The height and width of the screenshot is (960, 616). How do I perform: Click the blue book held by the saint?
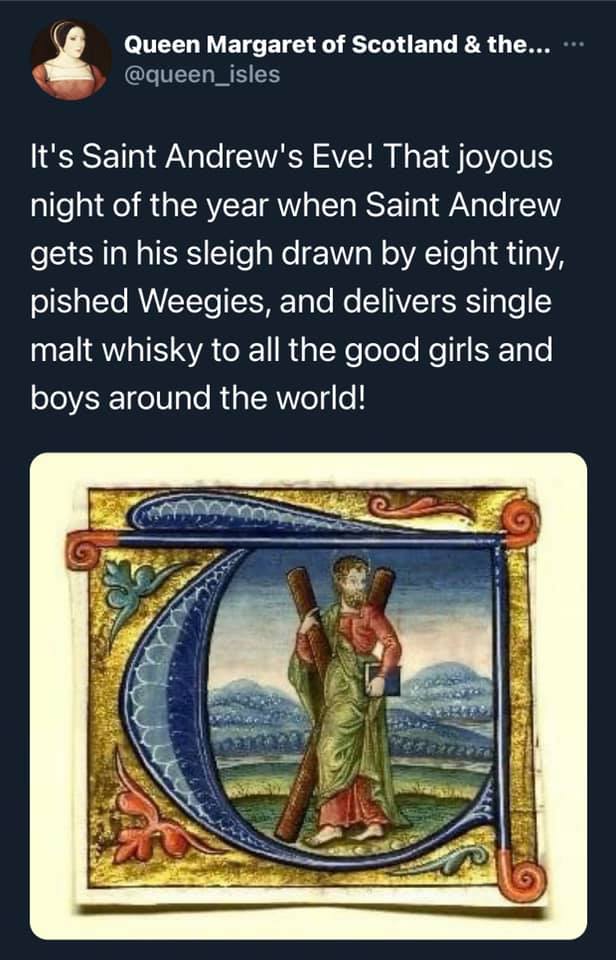(x=385, y=682)
